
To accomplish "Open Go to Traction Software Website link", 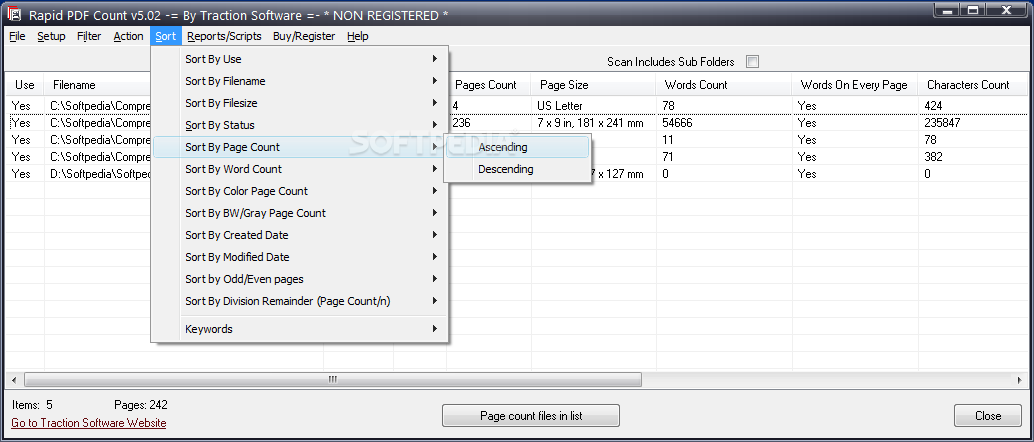I will click(89, 423).
